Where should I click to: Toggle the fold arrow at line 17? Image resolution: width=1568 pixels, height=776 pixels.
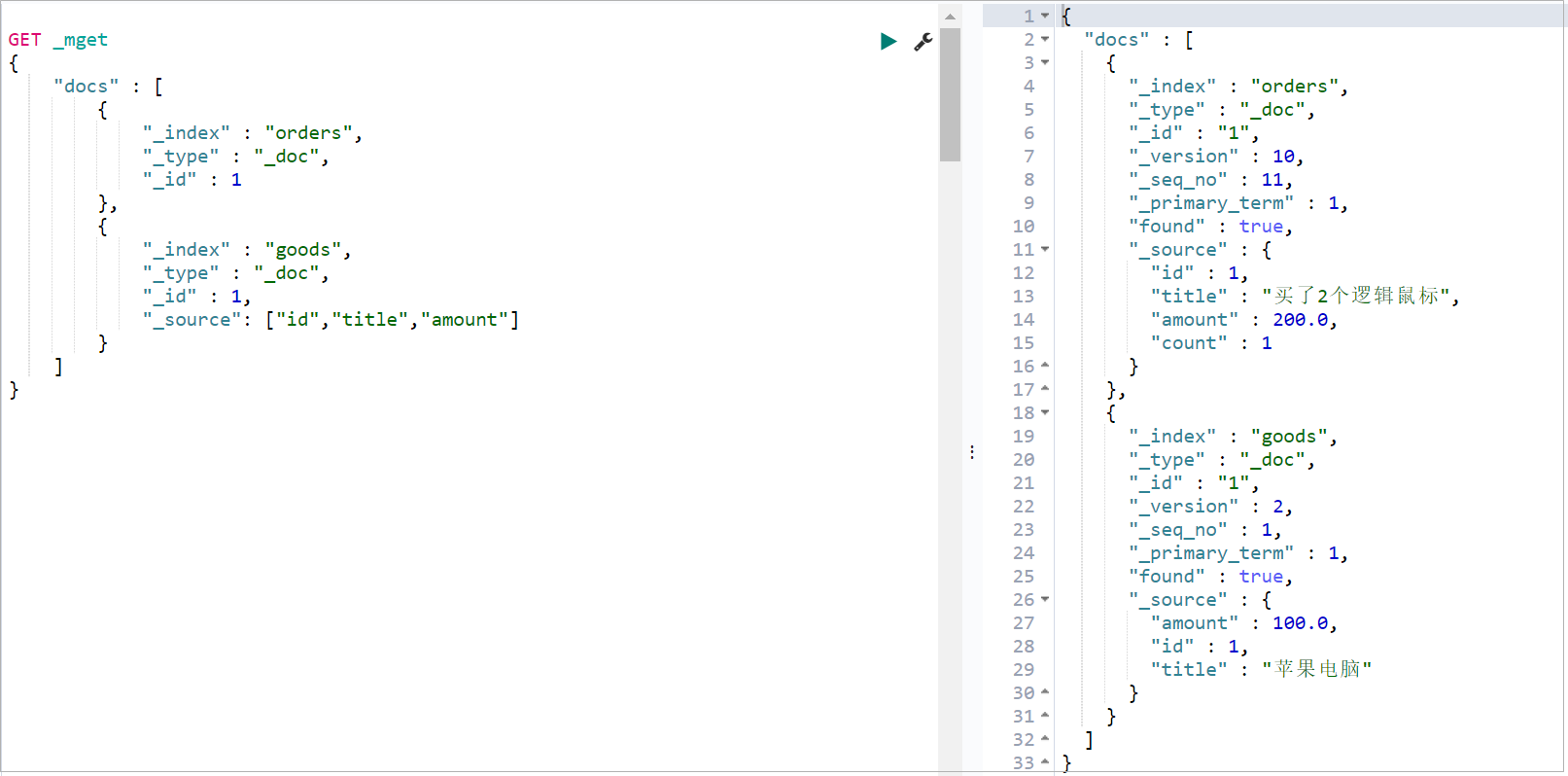point(1045,389)
